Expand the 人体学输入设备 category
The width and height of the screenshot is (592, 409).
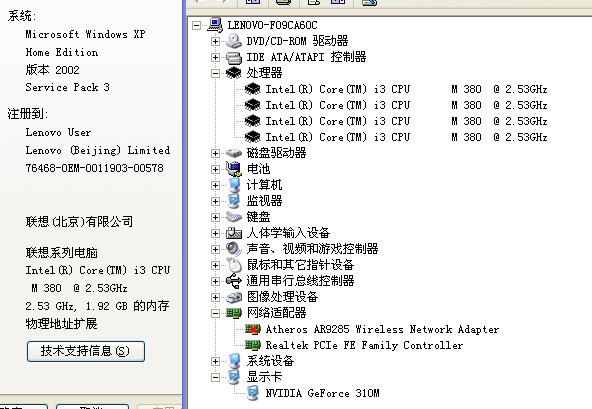pyautogui.click(x=215, y=233)
